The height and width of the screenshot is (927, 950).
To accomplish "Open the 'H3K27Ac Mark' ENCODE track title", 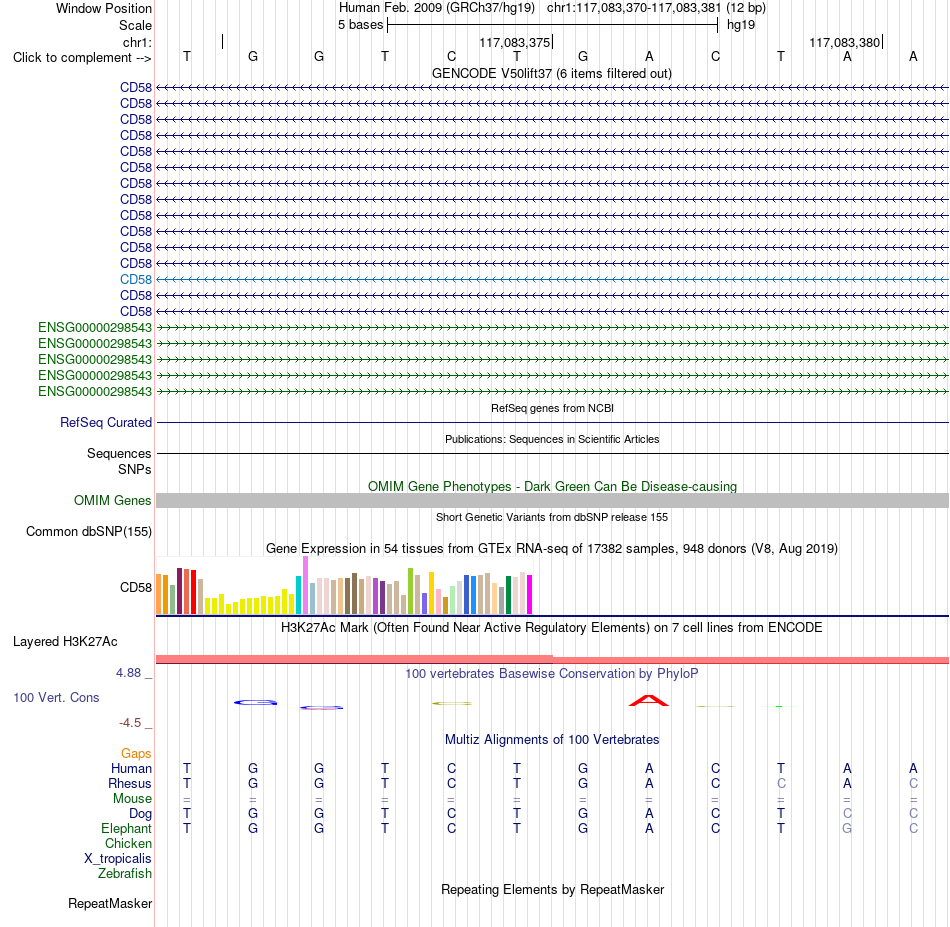I will (x=552, y=628).
